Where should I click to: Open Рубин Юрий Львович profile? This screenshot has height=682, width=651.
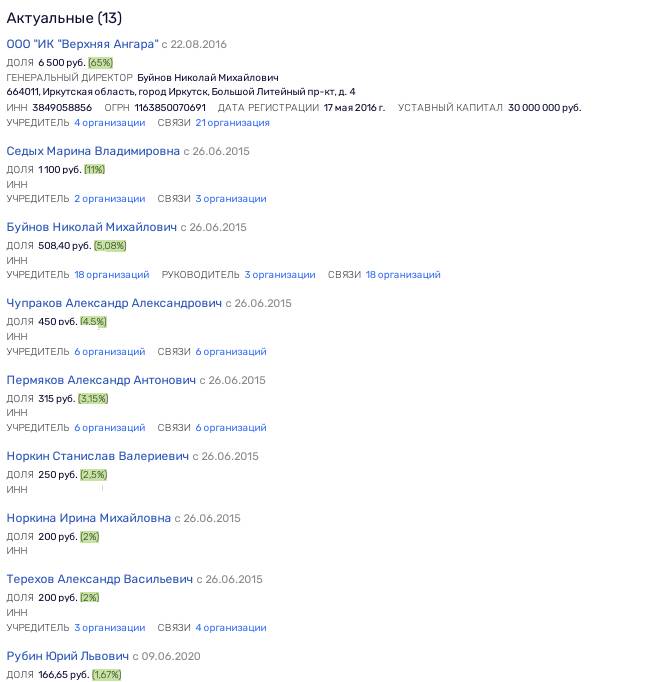coord(68,656)
